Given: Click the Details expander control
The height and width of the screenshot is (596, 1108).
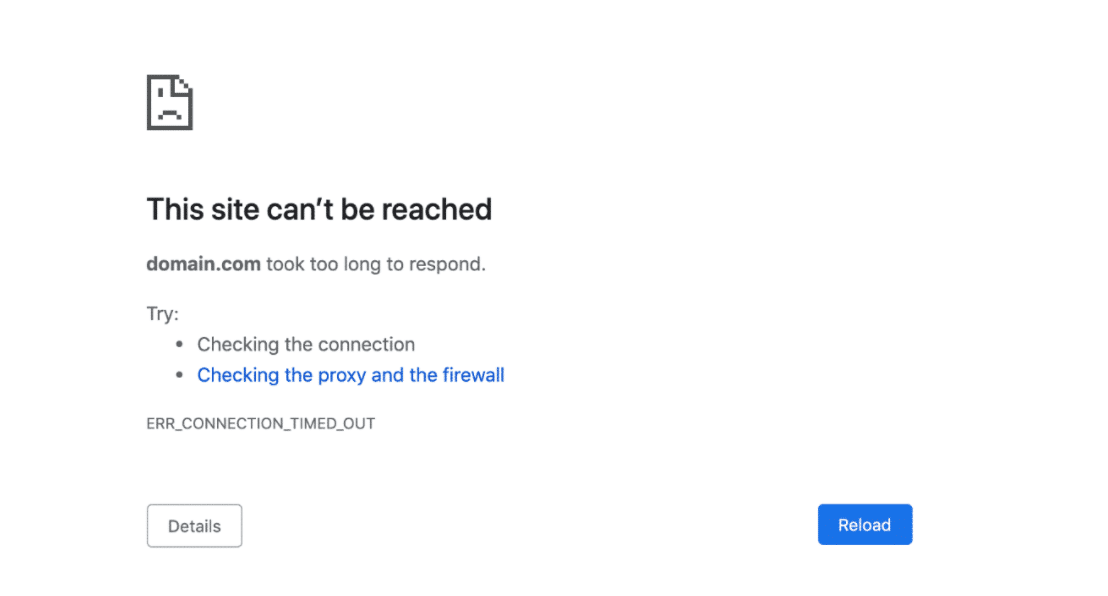Looking at the screenshot, I should 194,525.
